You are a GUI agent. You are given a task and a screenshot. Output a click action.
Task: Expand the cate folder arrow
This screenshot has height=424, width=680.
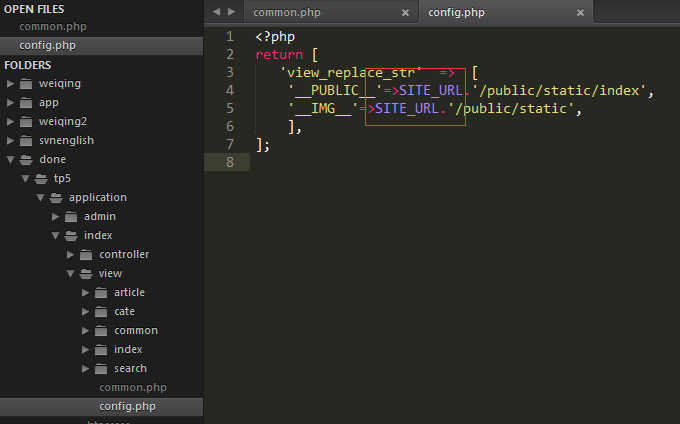pos(85,312)
